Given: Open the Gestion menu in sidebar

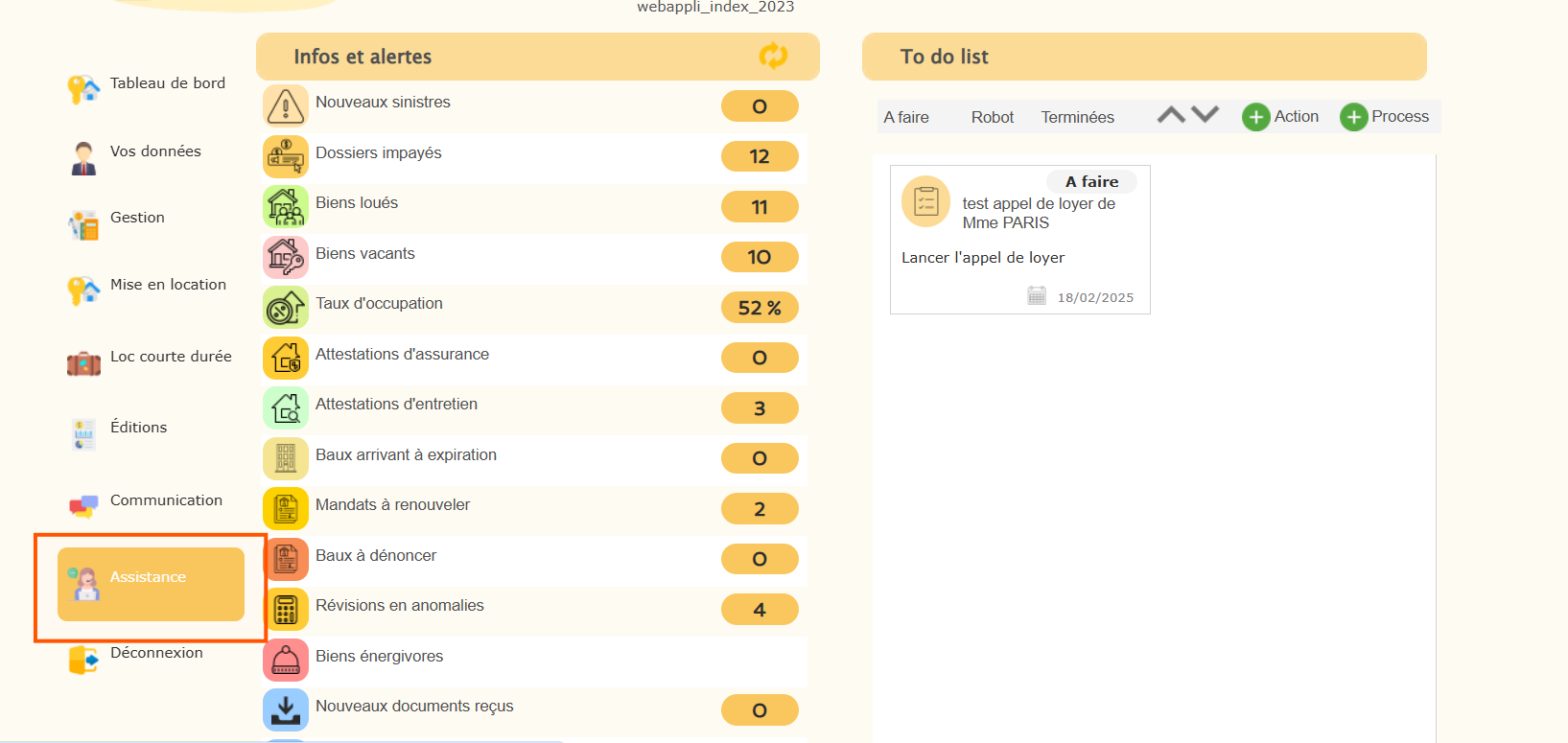Looking at the screenshot, I should (137, 218).
